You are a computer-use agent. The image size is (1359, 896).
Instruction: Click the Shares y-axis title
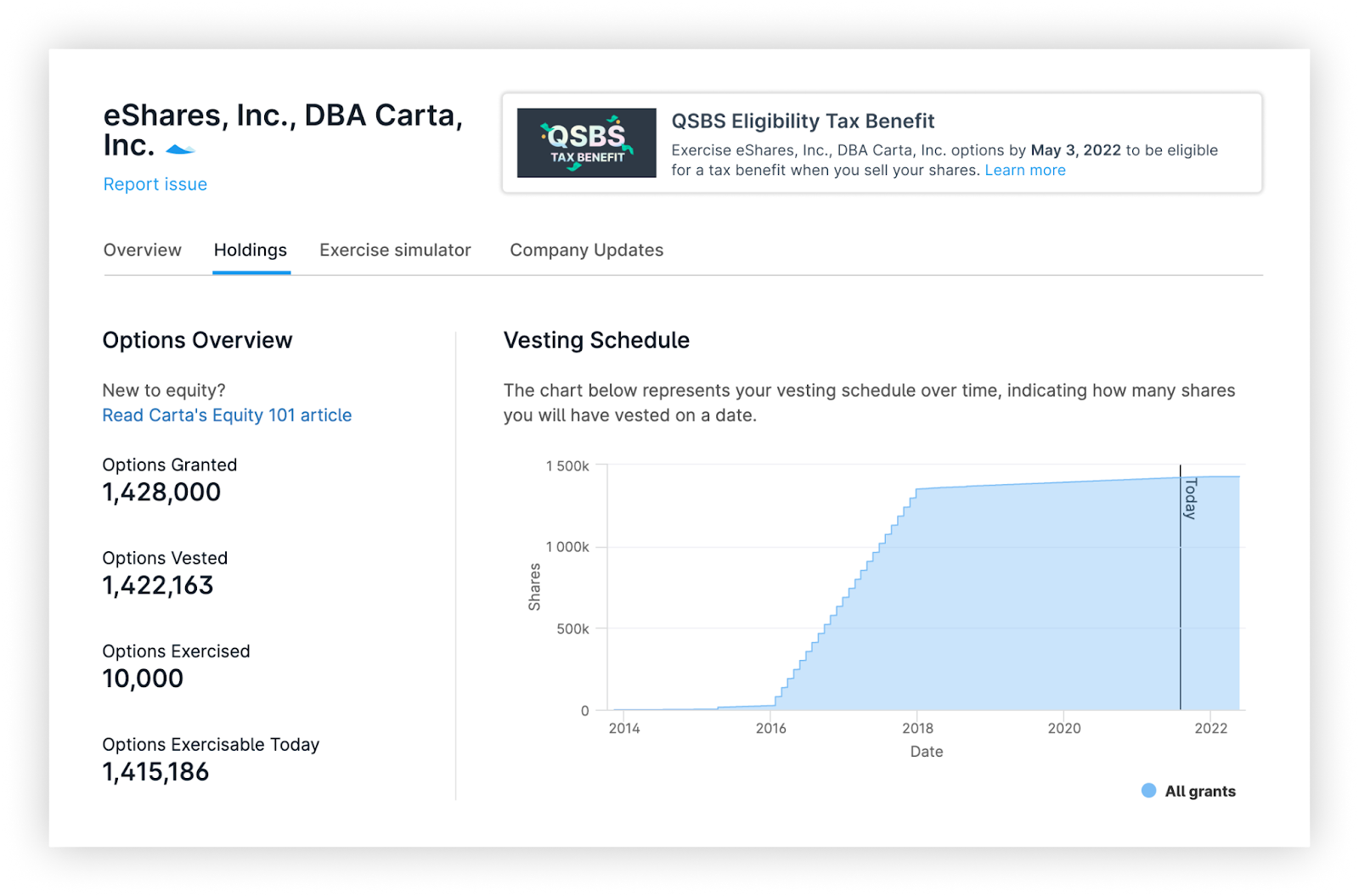[x=534, y=587]
